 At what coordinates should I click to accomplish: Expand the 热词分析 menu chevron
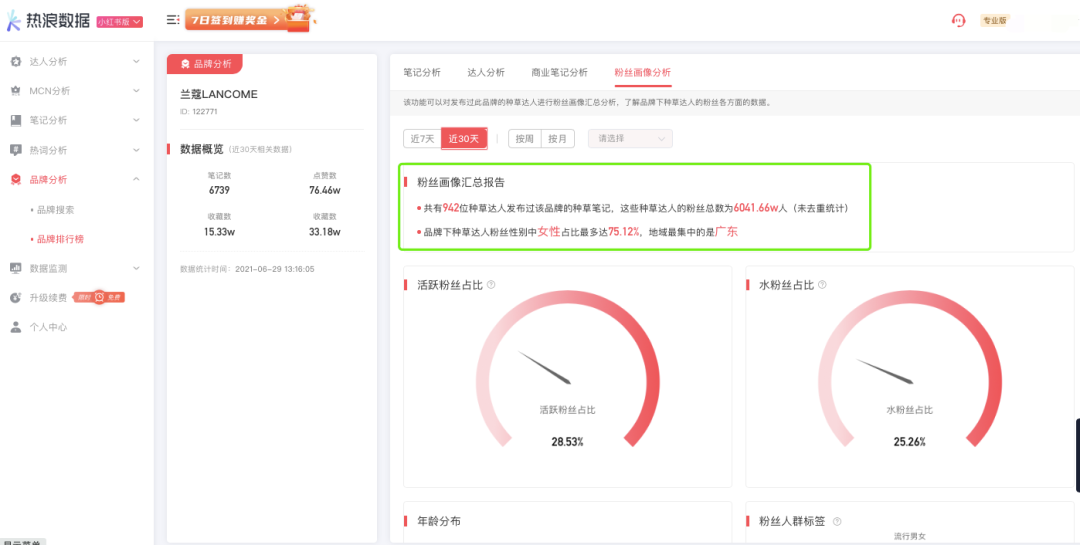click(x=136, y=150)
